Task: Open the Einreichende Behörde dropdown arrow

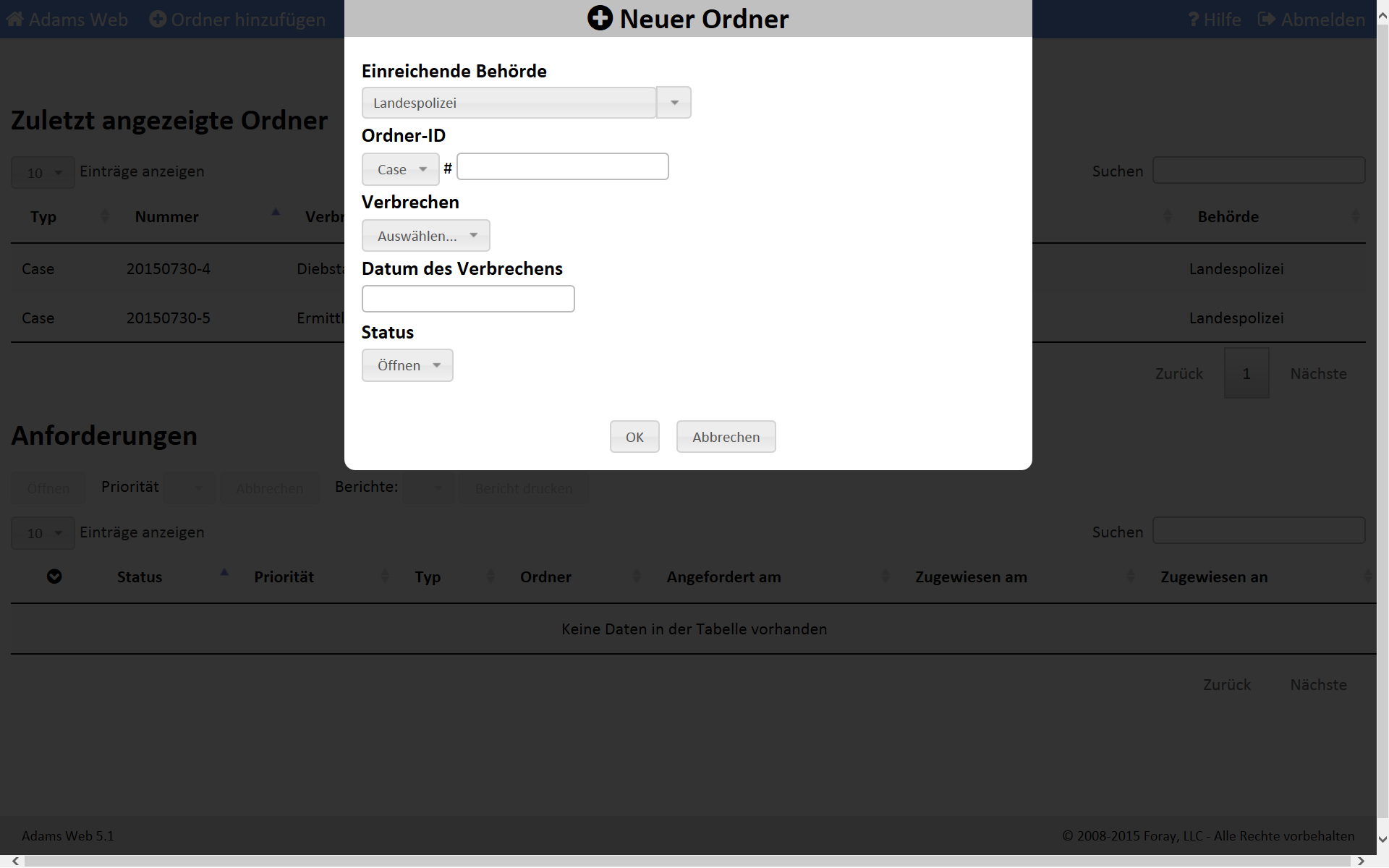Action: 674,103
